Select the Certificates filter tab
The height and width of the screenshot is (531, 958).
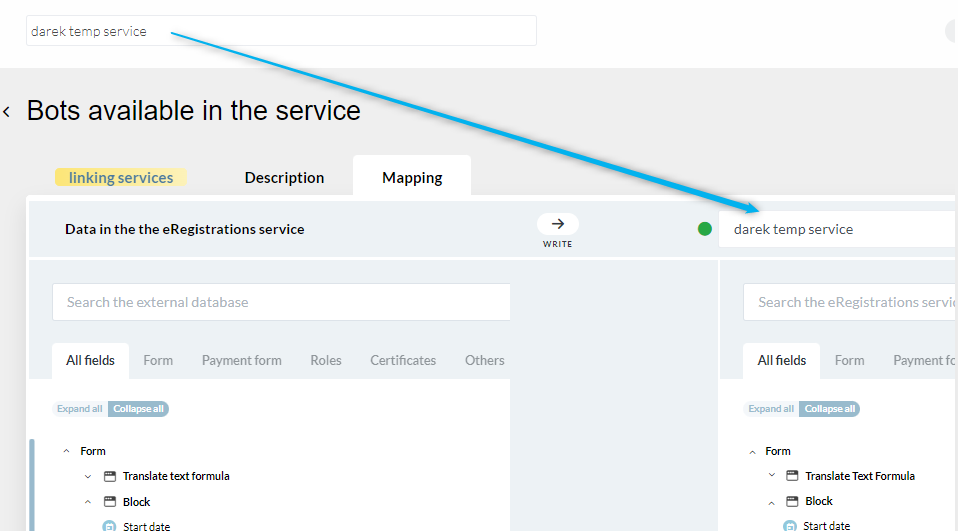click(x=403, y=361)
